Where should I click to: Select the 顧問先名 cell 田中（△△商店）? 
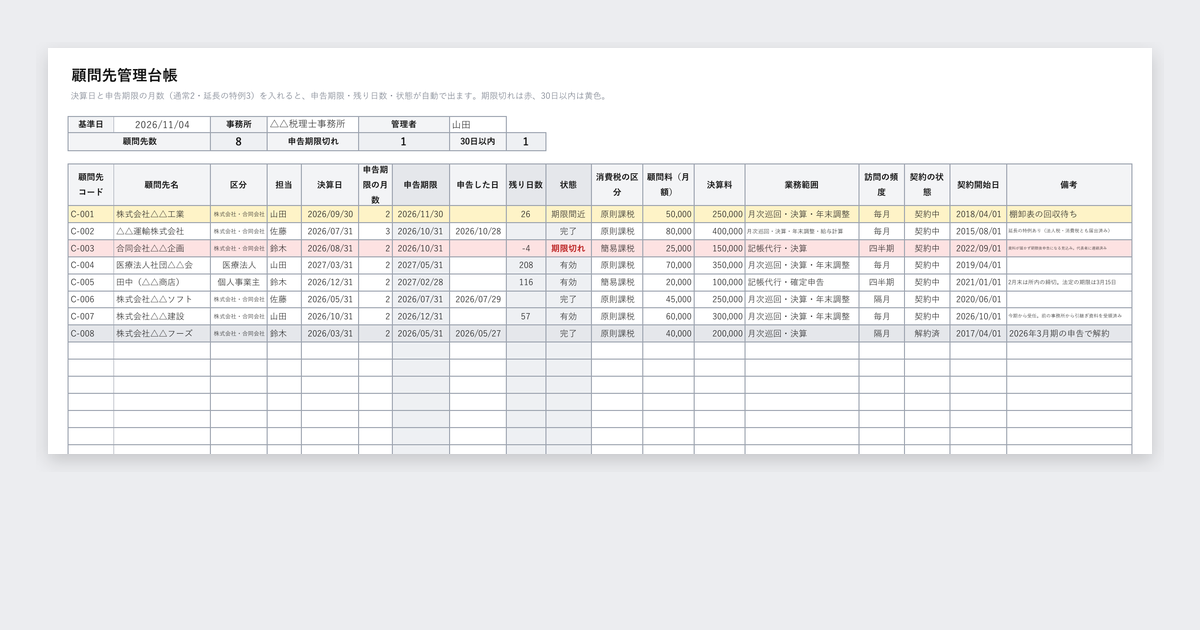[x=162, y=282]
